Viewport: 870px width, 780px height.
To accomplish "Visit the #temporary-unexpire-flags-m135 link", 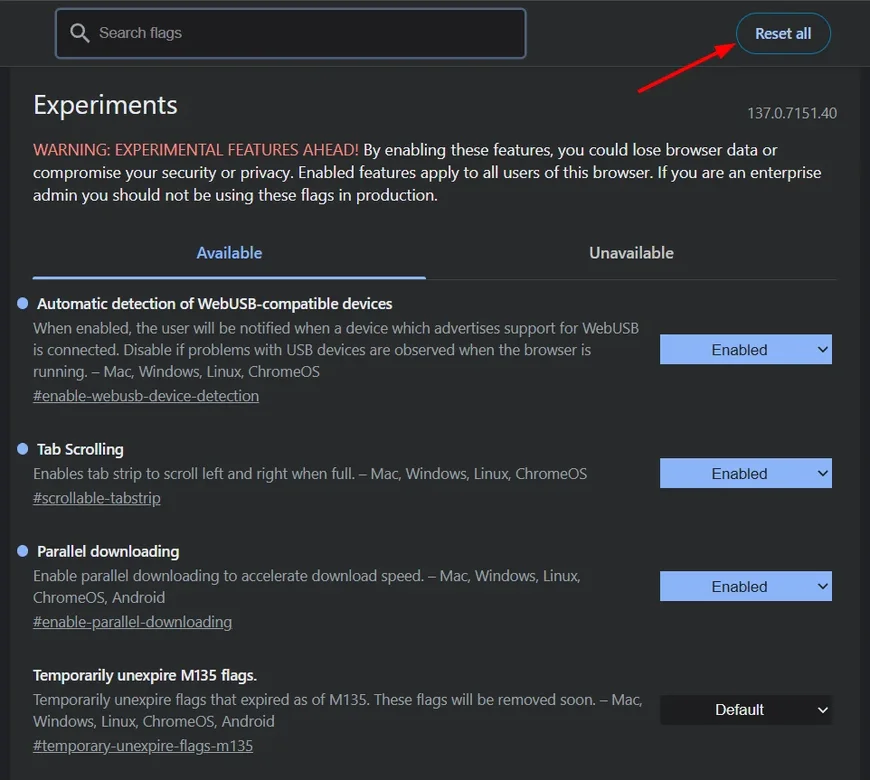I will [143, 746].
